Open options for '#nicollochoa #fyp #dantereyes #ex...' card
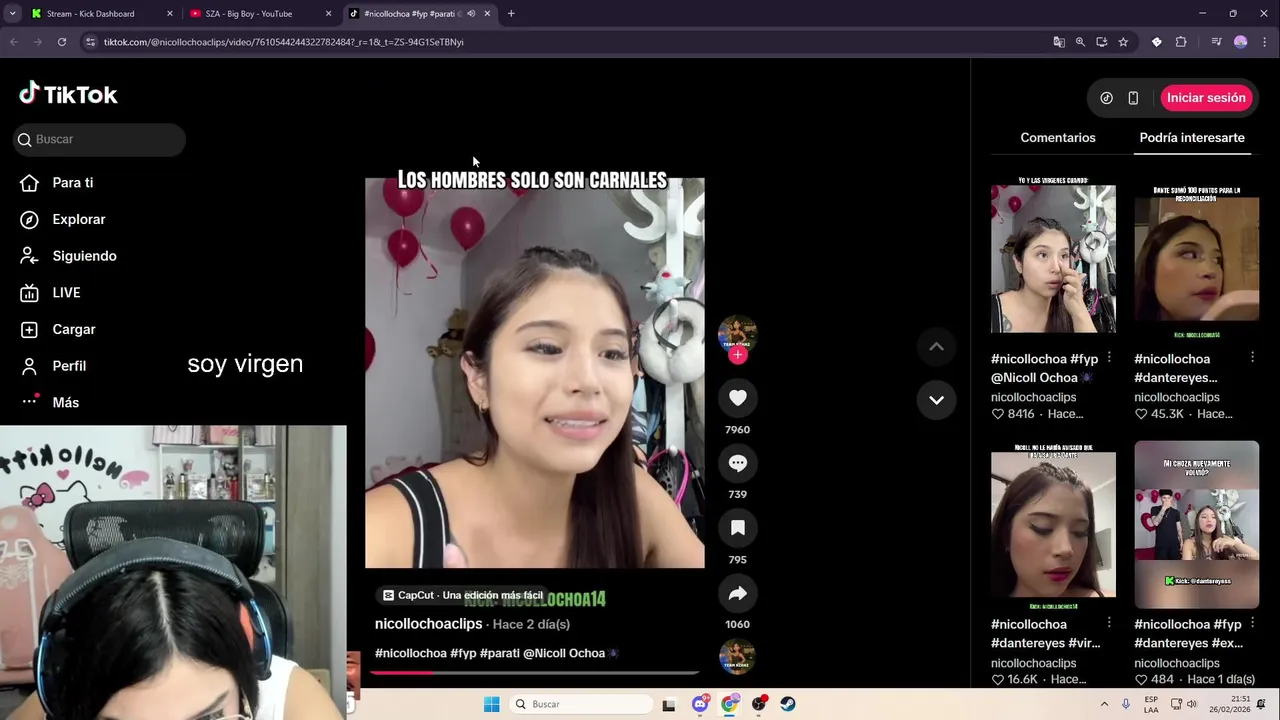1280x720 pixels. [x=1252, y=623]
